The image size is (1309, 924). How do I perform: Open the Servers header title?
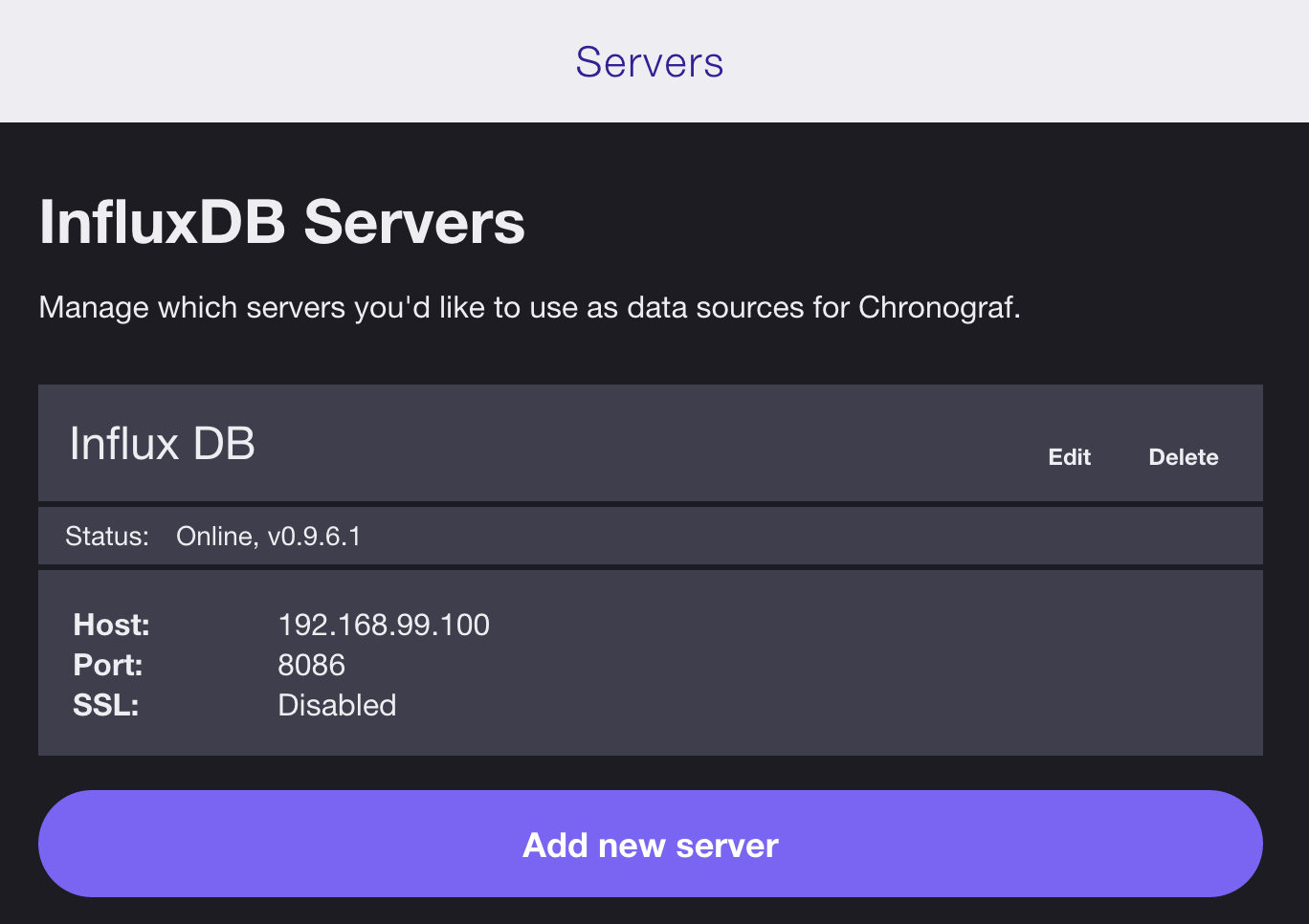tap(650, 62)
